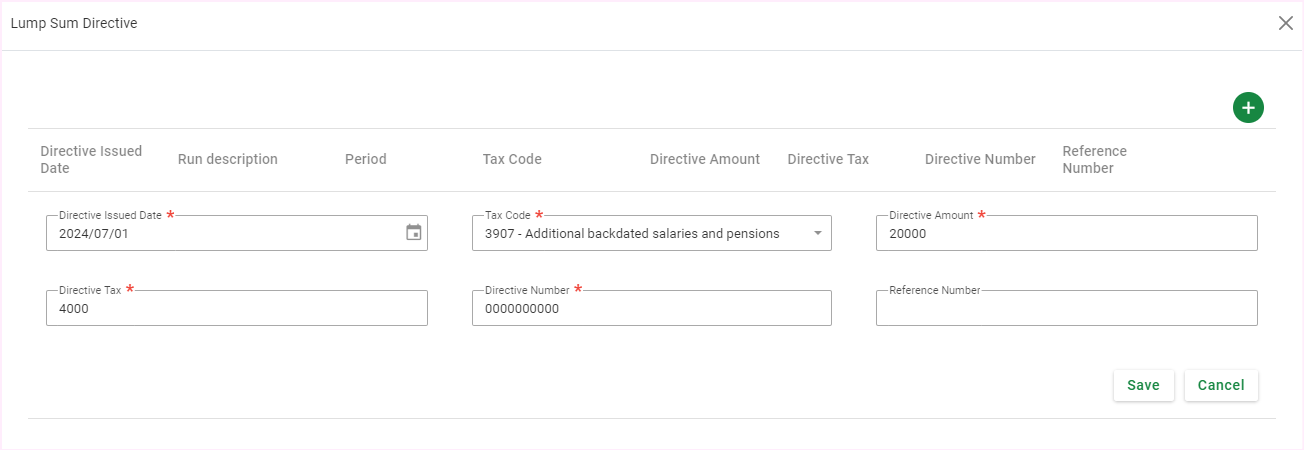
Task: Focus the empty Reference Number field
Action: (1066, 309)
